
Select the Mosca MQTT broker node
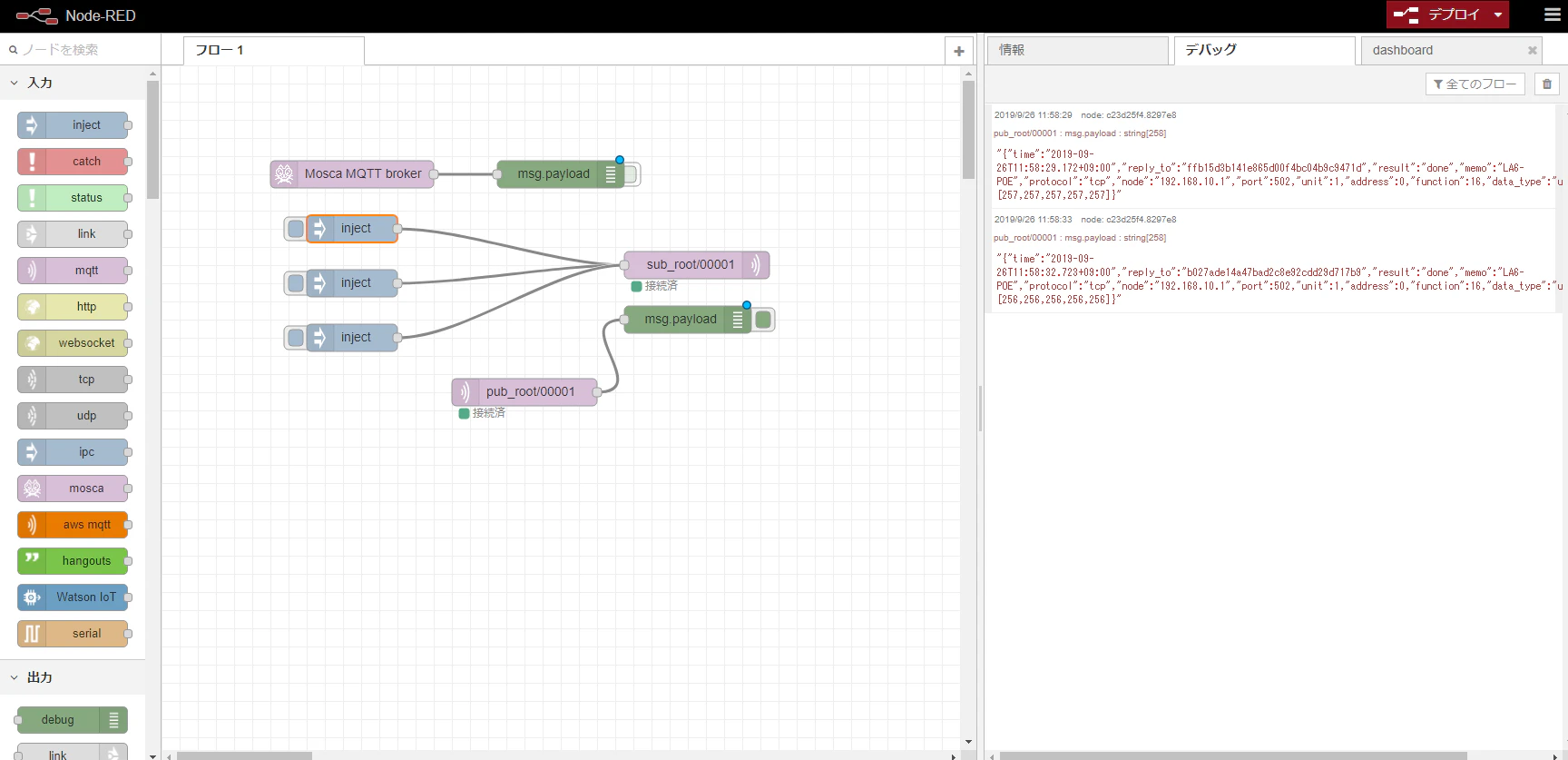click(352, 174)
